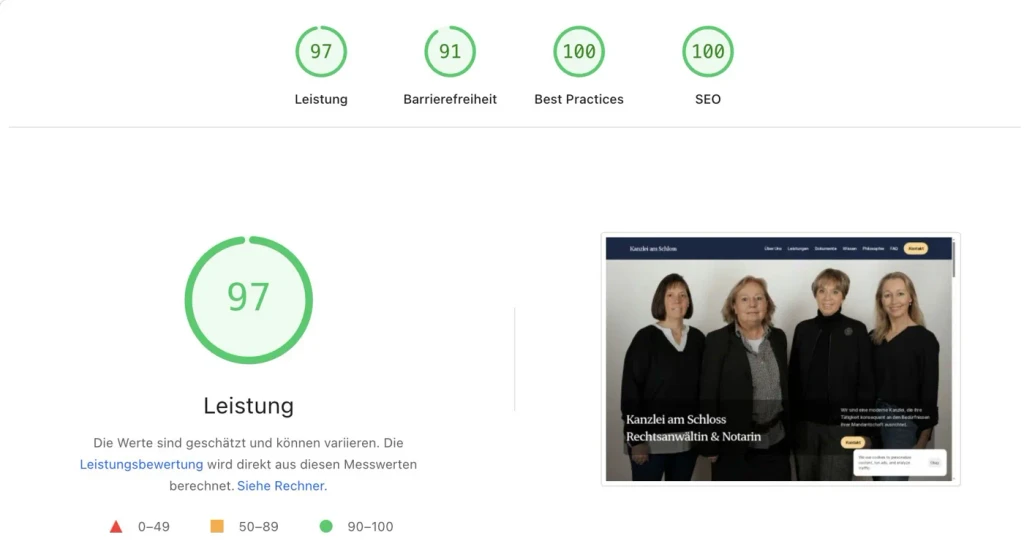Click Kanzlei am Schloss logo in thumbnail header
The width and height of the screenshot is (1024, 552).
(x=653, y=249)
